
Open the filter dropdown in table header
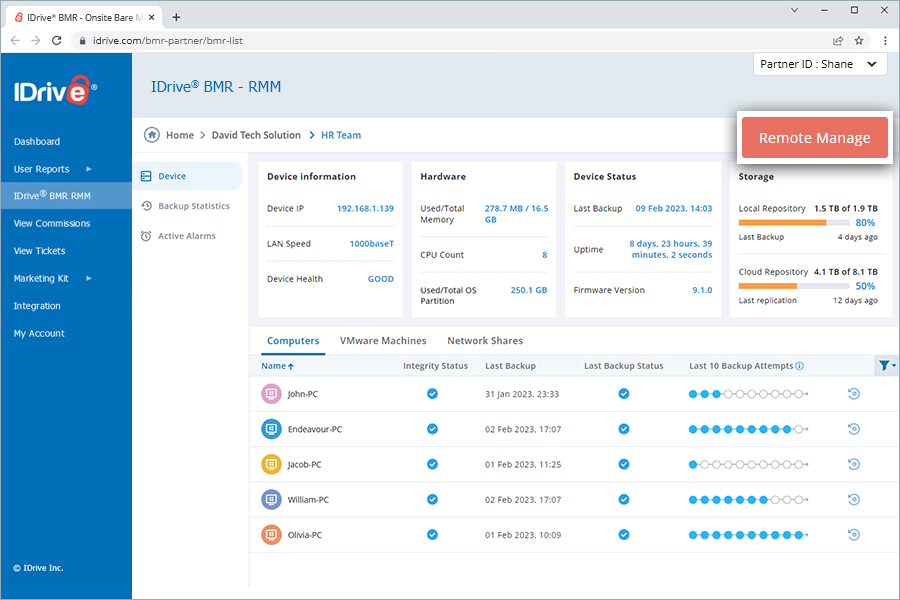[887, 366]
